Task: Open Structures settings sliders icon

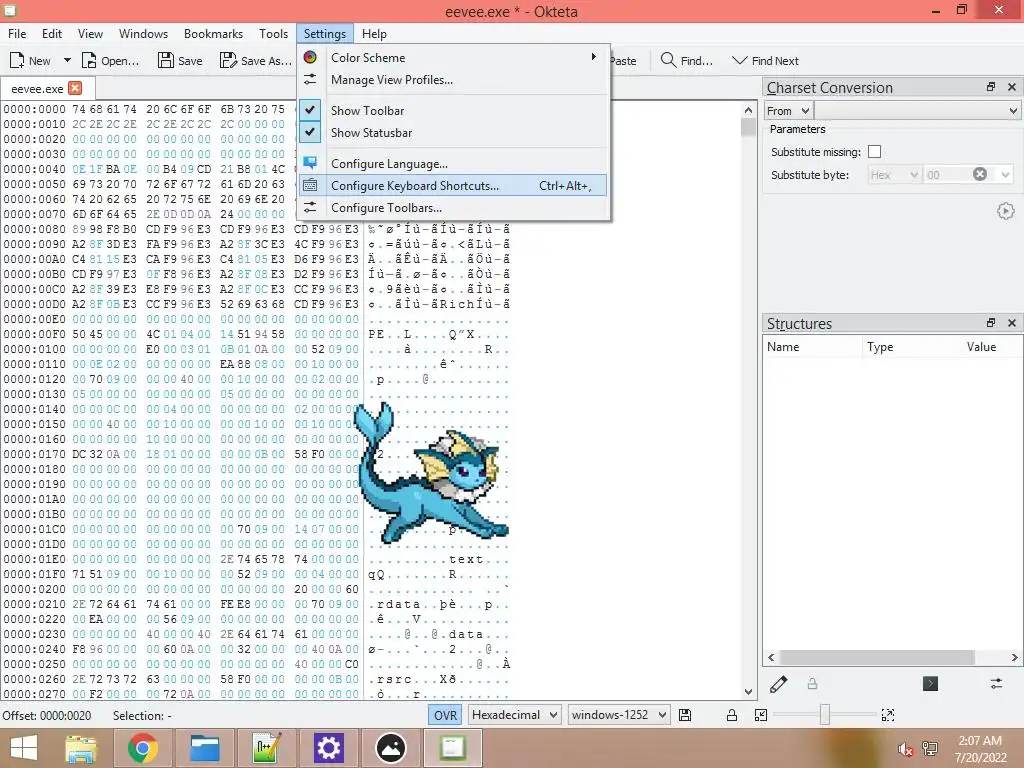Action: pyautogui.click(x=996, y=684)
